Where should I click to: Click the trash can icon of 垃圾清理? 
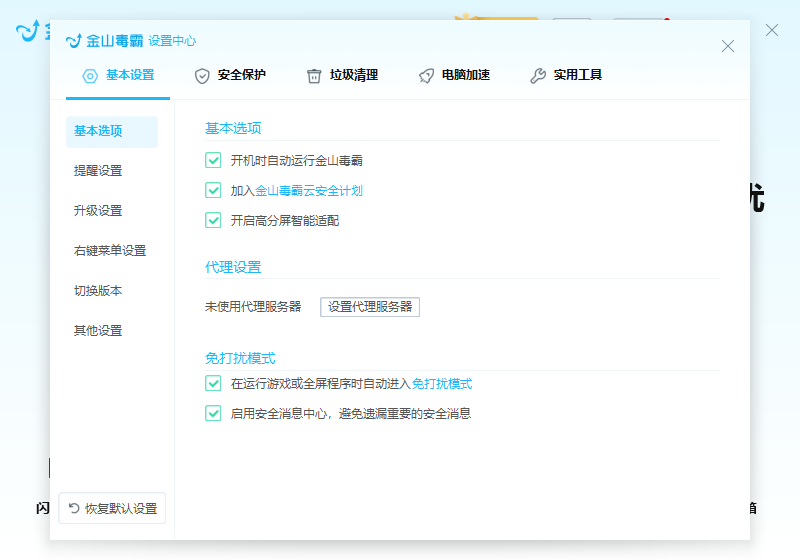point(314,76)
